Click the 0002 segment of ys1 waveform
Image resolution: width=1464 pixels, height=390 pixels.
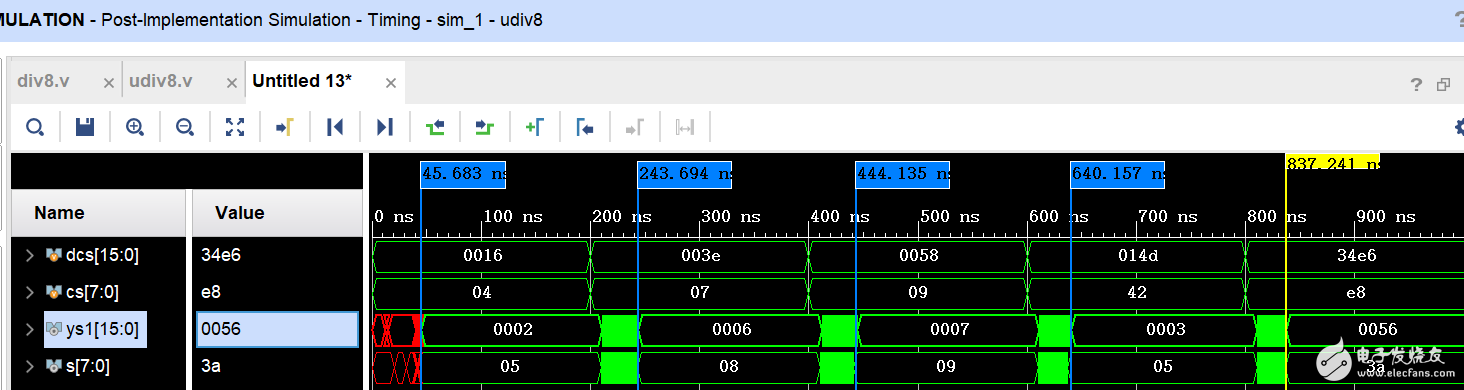pos(513,329)
